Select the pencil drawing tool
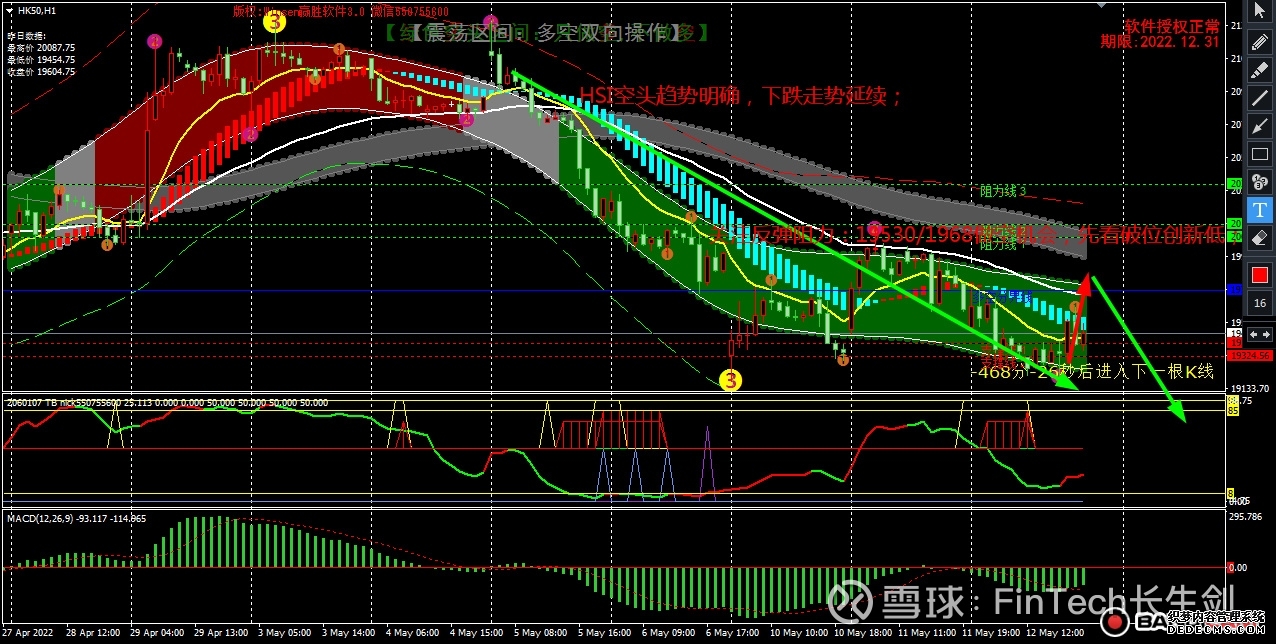1276x644 pixels. pyautogui.click(x=1260, y=42)
